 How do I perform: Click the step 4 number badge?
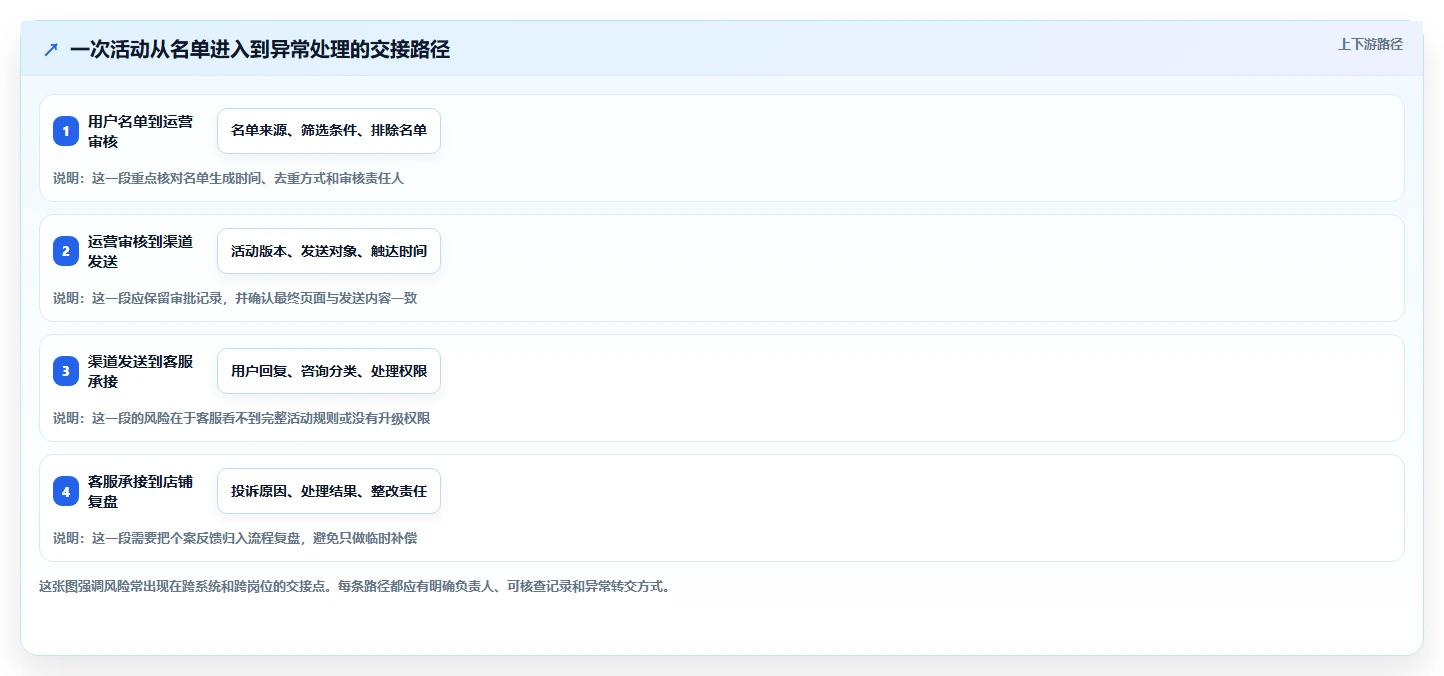click(66, 491)
